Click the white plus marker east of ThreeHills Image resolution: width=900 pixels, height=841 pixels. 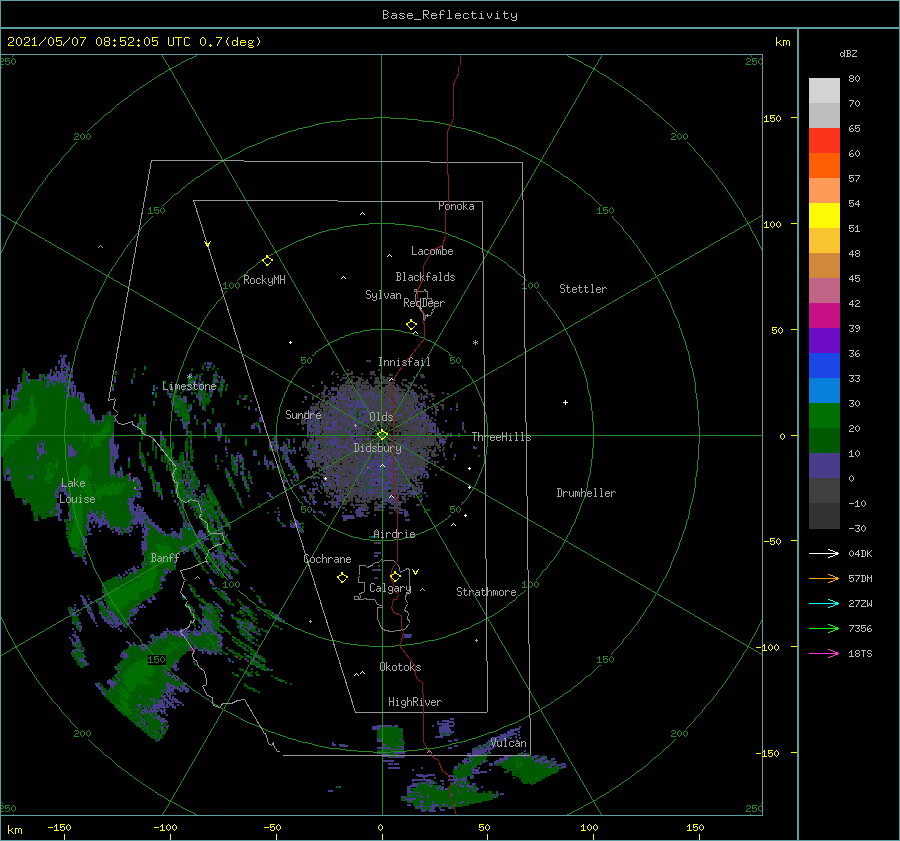(565, 402)
